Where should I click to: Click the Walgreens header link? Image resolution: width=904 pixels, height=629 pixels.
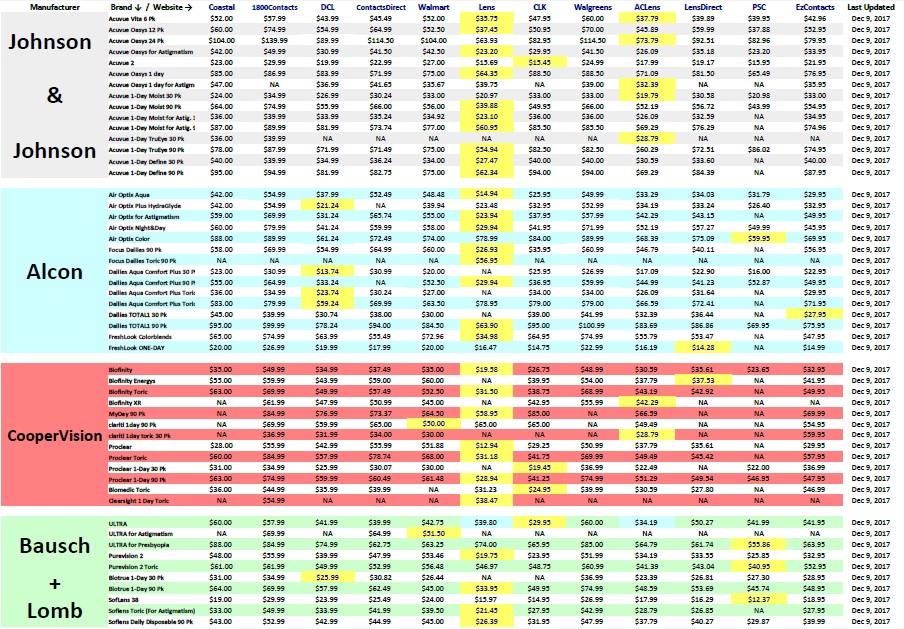click(x=593, y=7)
